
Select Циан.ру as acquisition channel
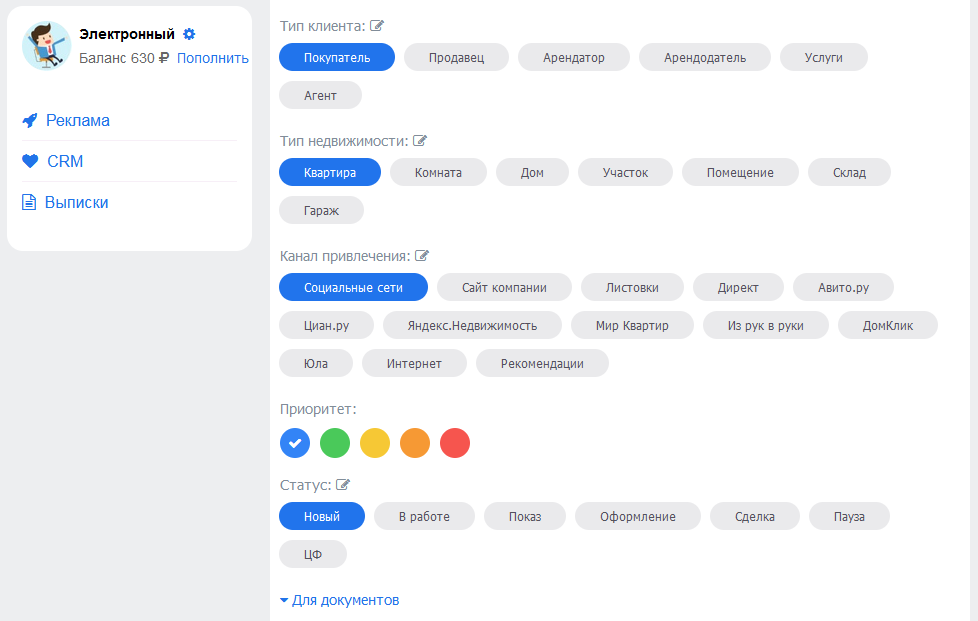point(326,325)
